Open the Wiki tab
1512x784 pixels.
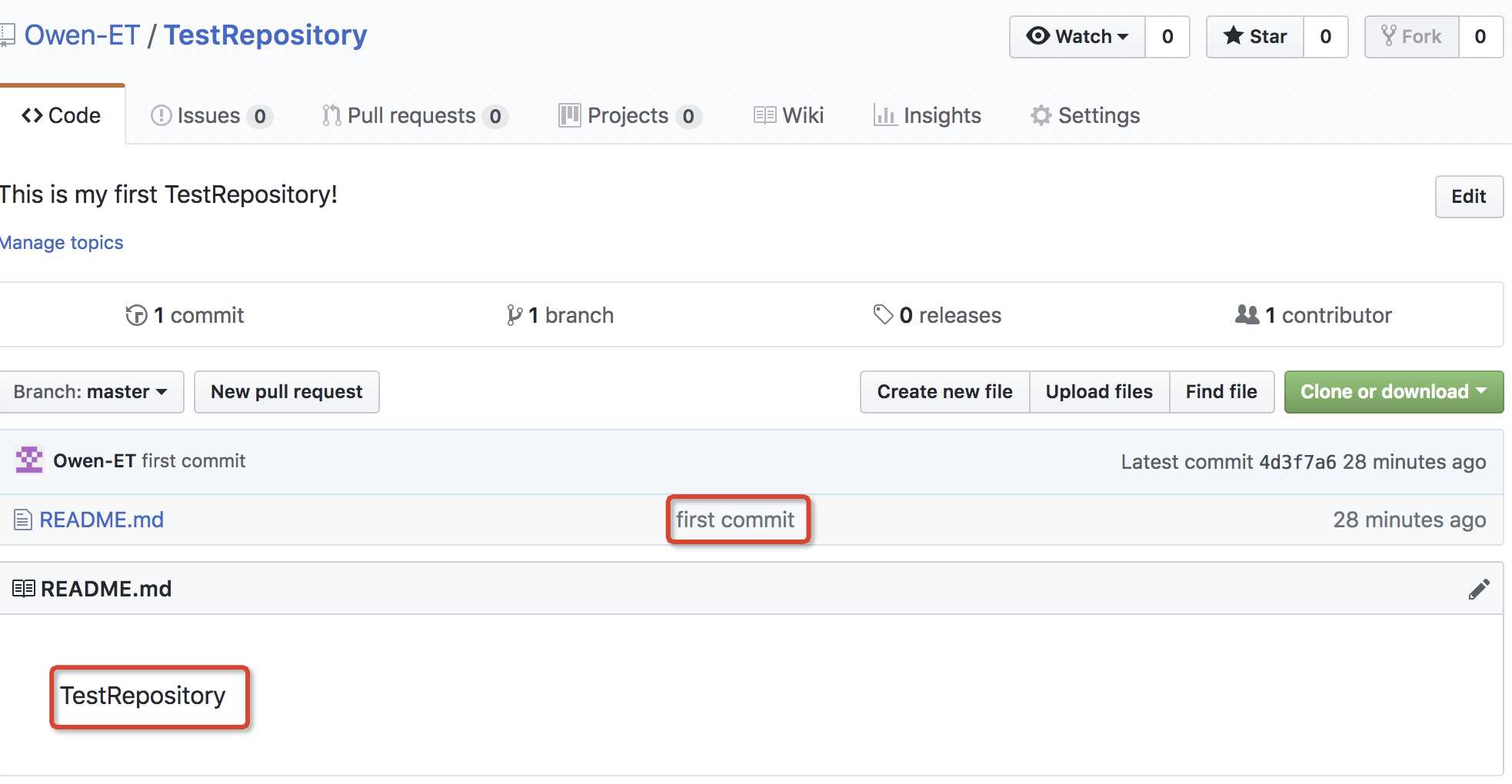(x=788, y=115)
